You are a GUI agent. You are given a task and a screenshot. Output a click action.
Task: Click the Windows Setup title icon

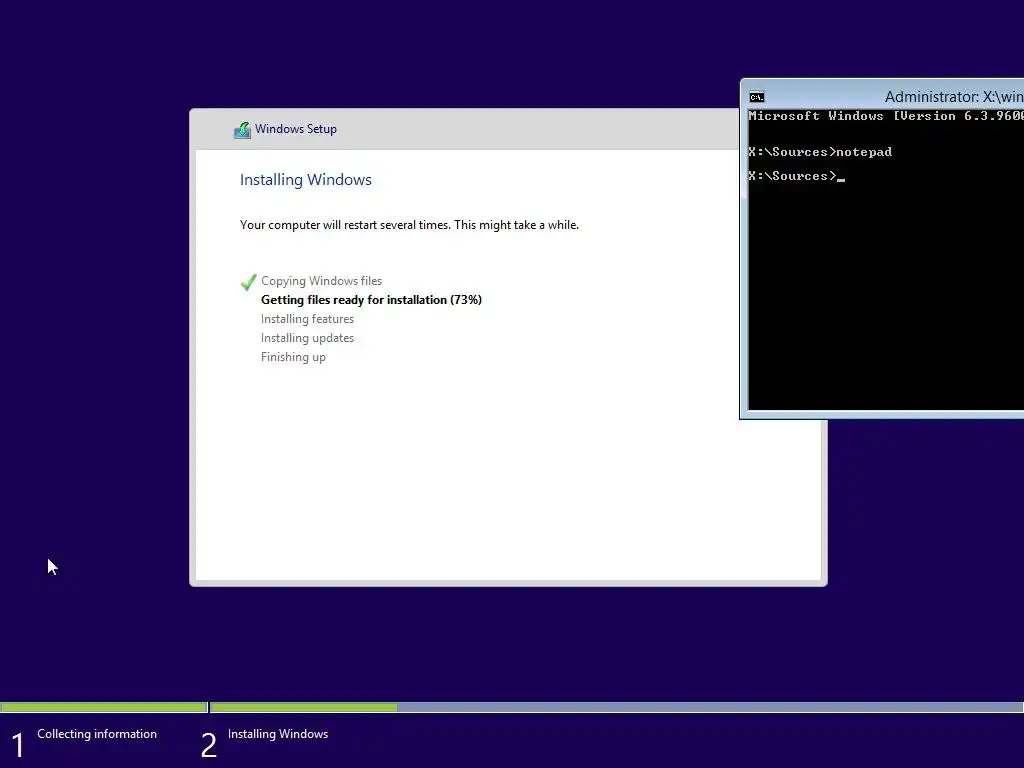(x=242, y=130)
